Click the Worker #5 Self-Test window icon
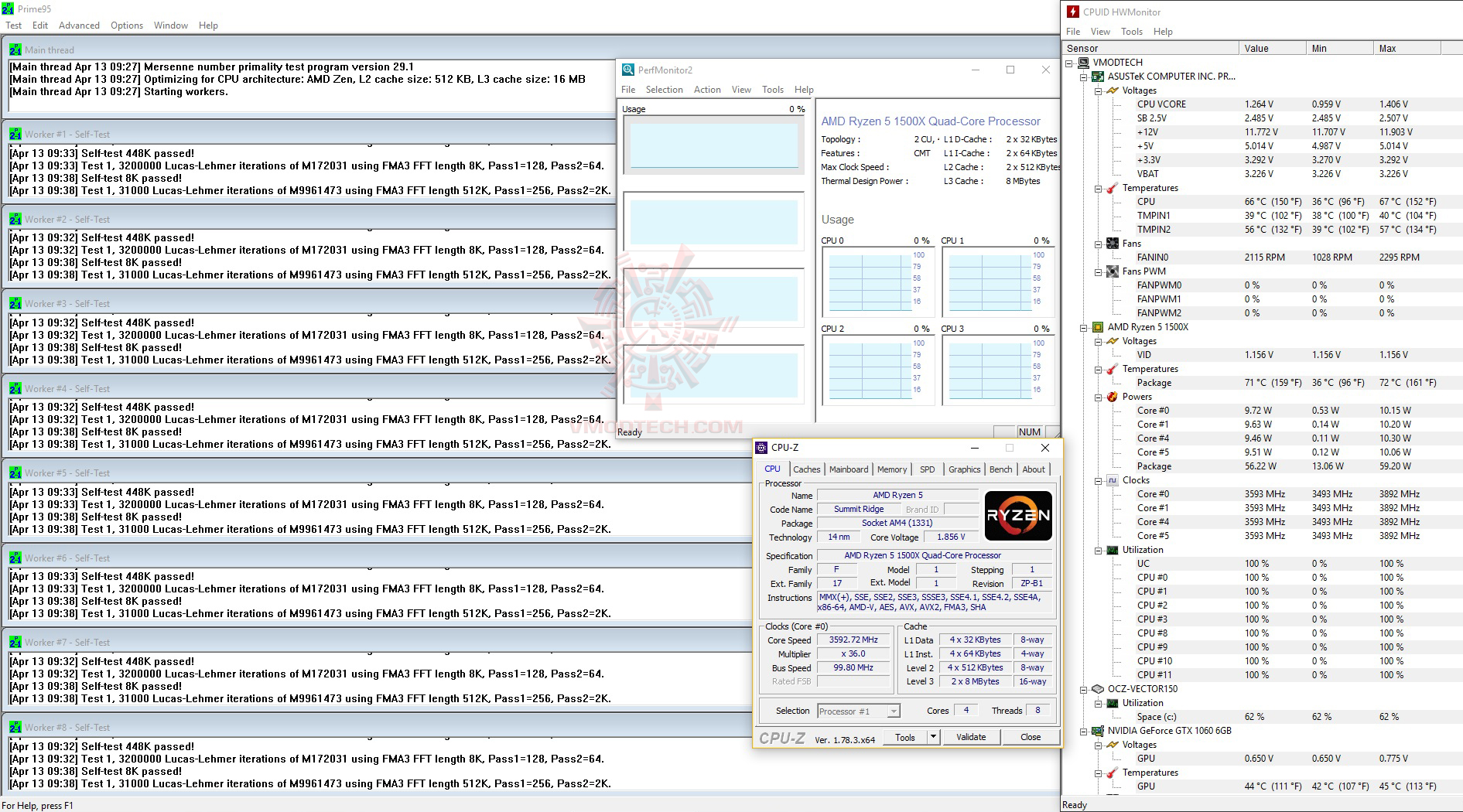The height and width of the screenshot is (812, 1463). pyautogui.click(x=15, y=473)
